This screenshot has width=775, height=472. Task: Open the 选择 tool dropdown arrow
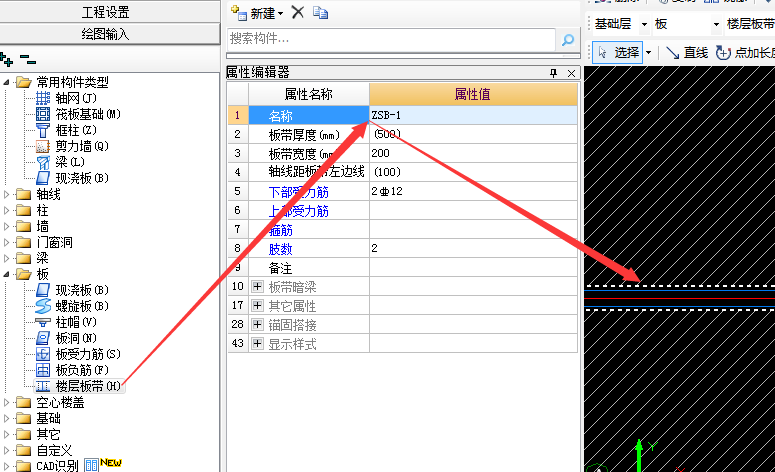[648, 52]
